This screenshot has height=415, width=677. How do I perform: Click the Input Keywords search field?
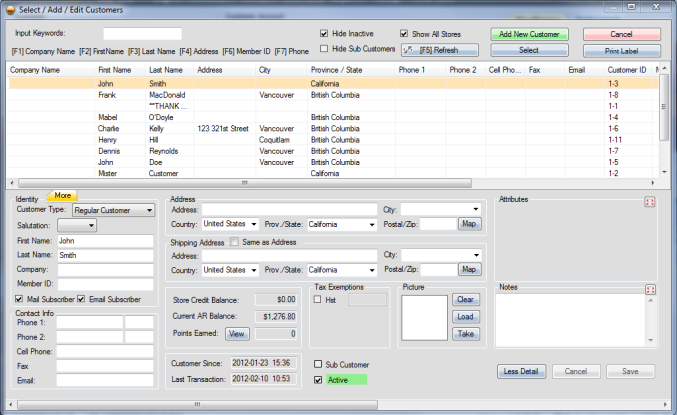click(x=142, y=34)
